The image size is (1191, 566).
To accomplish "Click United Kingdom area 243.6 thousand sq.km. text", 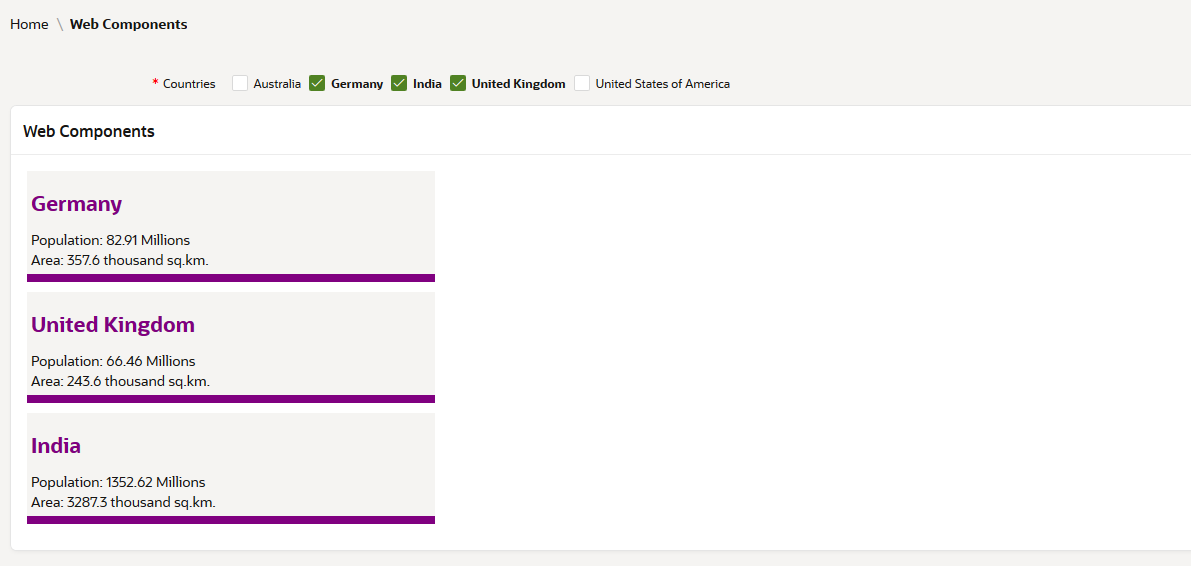I will click(121, 381).
